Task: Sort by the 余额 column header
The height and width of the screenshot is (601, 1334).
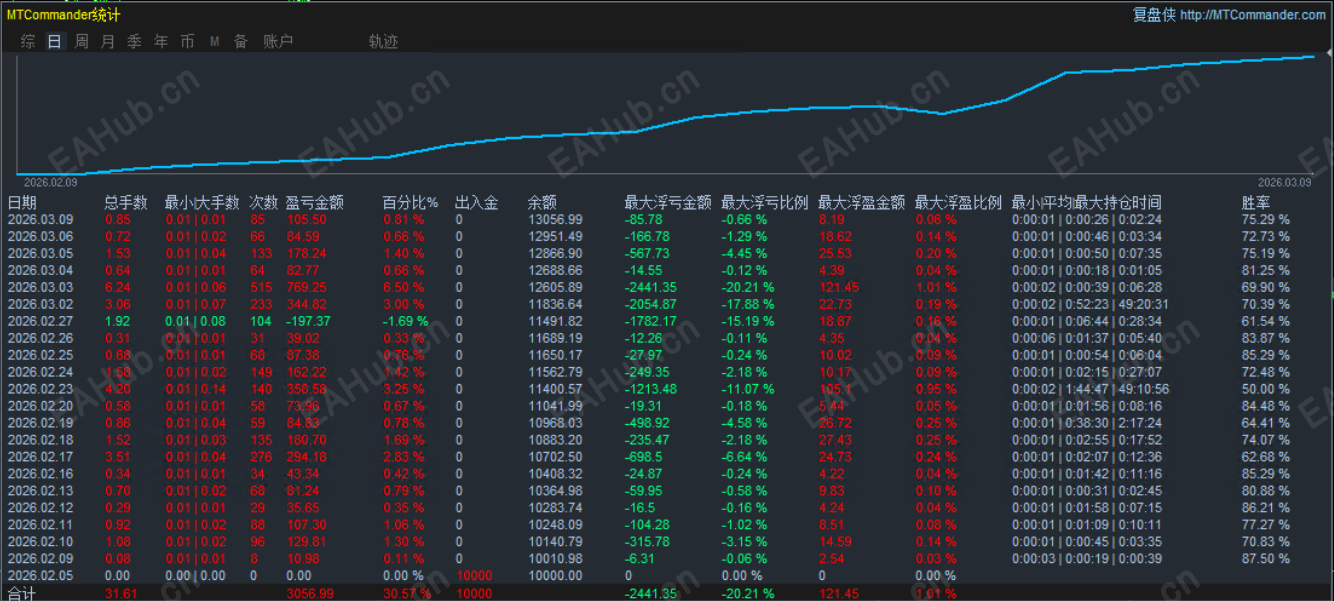Action: click(542, 202)
